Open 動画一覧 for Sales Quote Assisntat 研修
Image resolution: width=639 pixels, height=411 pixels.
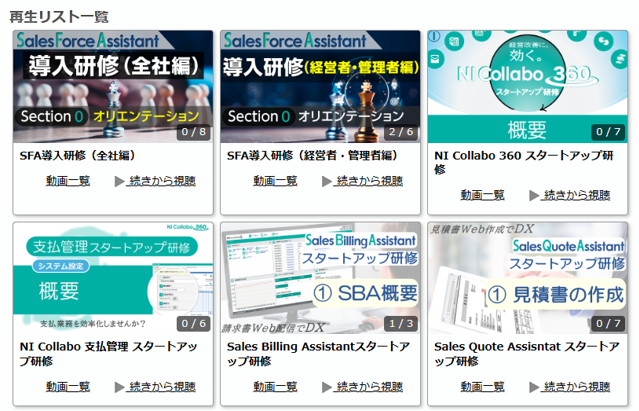click(x=483, y=386)
